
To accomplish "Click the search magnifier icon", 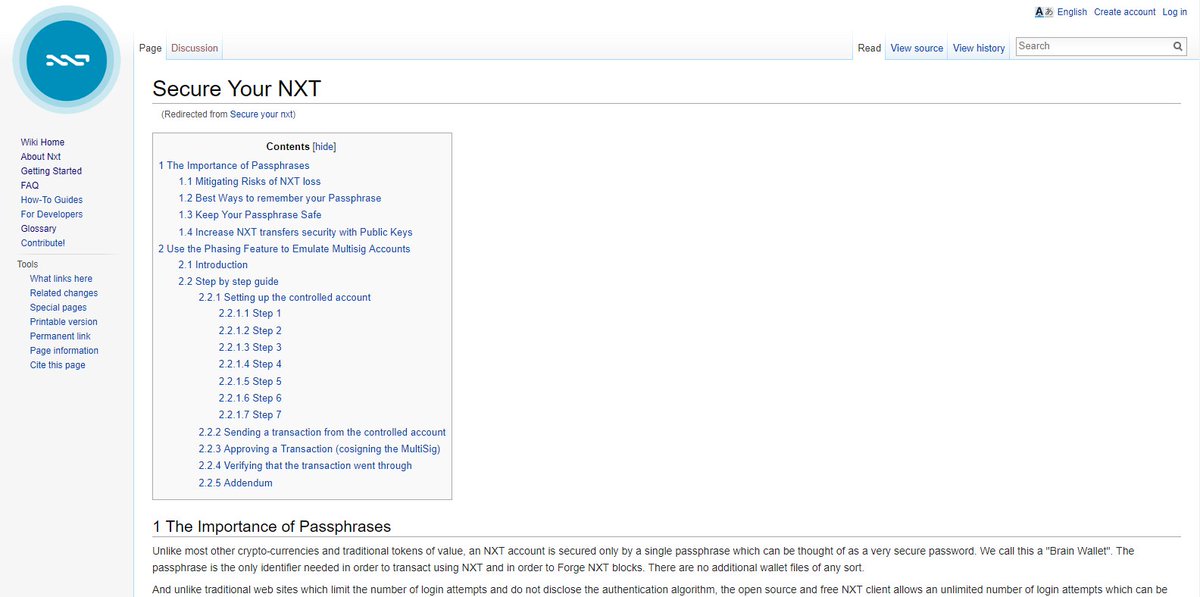I will [1178, 46].
